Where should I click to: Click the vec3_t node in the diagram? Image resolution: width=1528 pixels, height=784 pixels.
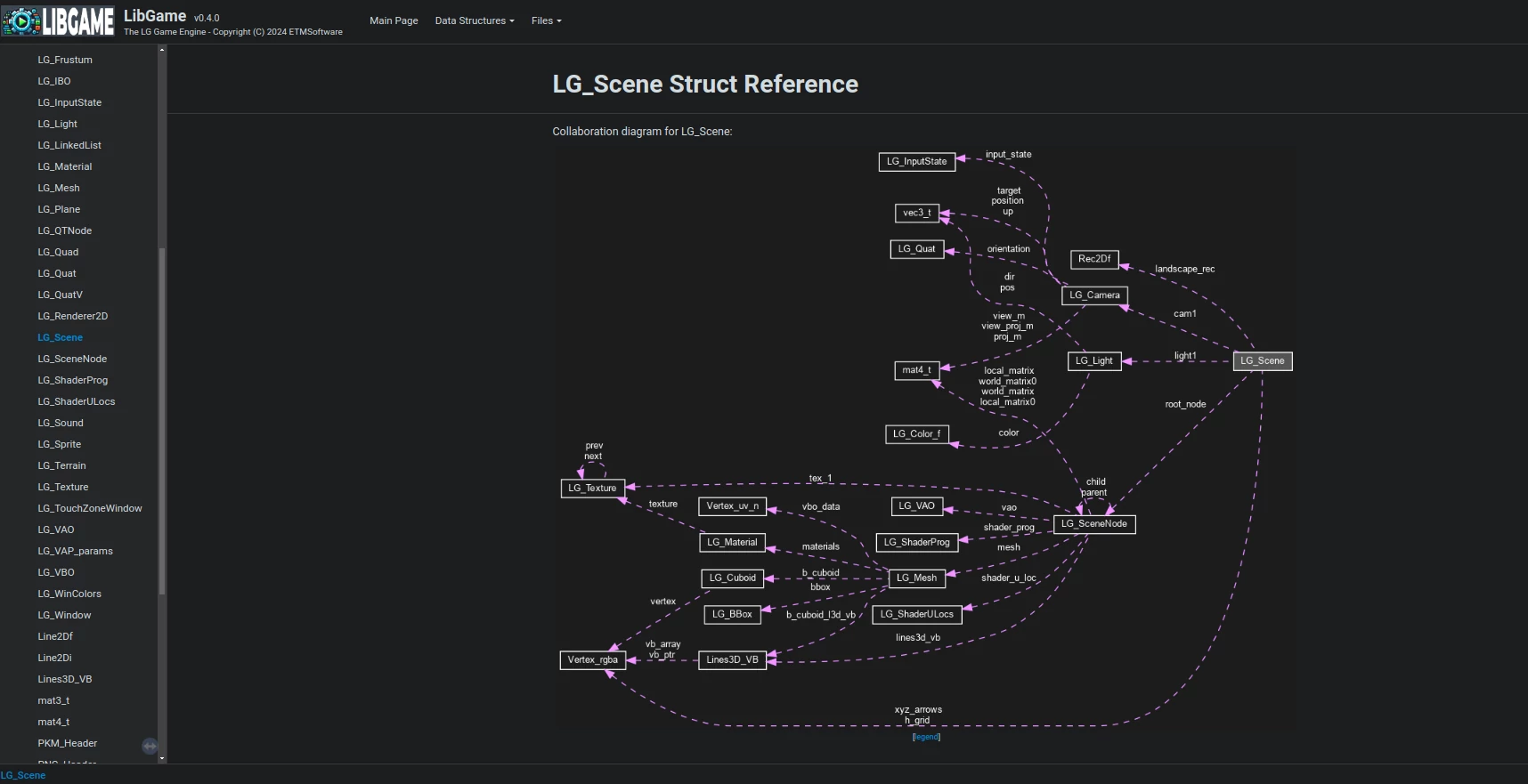(x=916, y=213)
